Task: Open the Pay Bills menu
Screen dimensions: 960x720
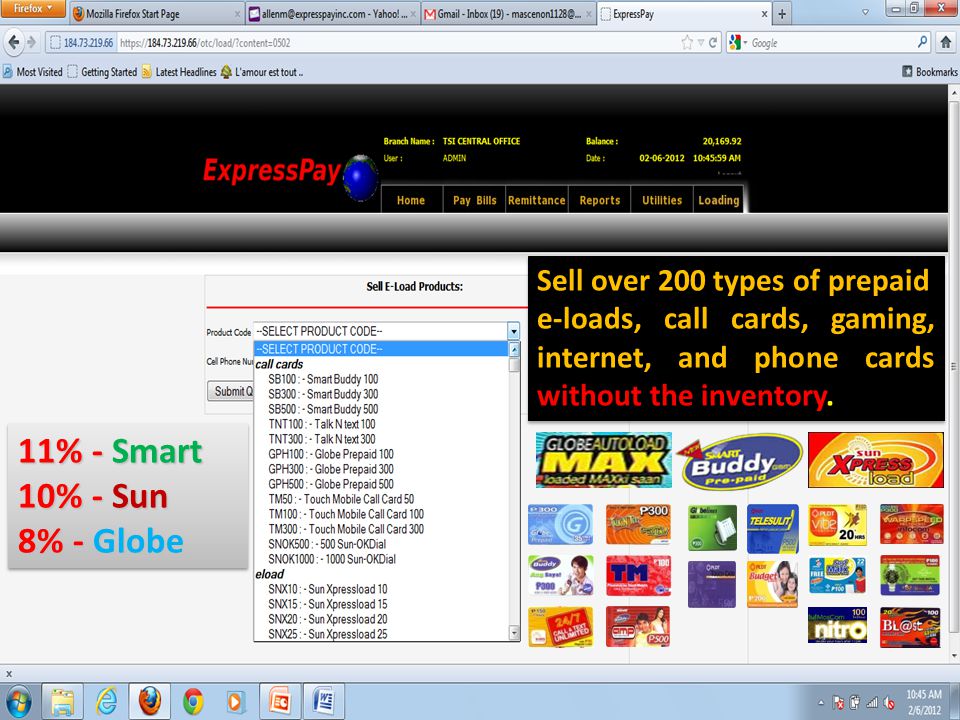Action: pos(474,200)
